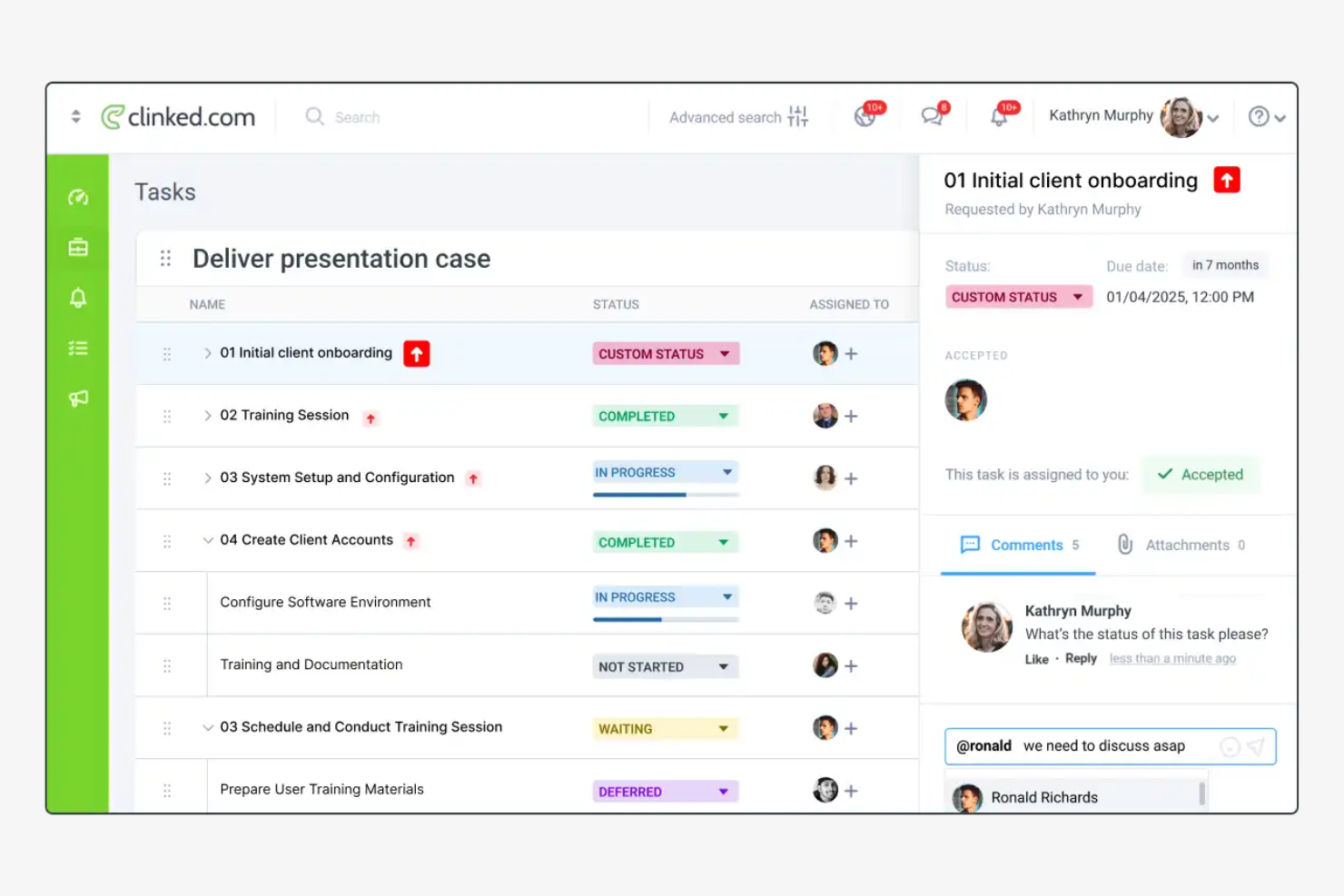Open the dashboard from the sidebar
1344x896 pixels.
point(78,196)
